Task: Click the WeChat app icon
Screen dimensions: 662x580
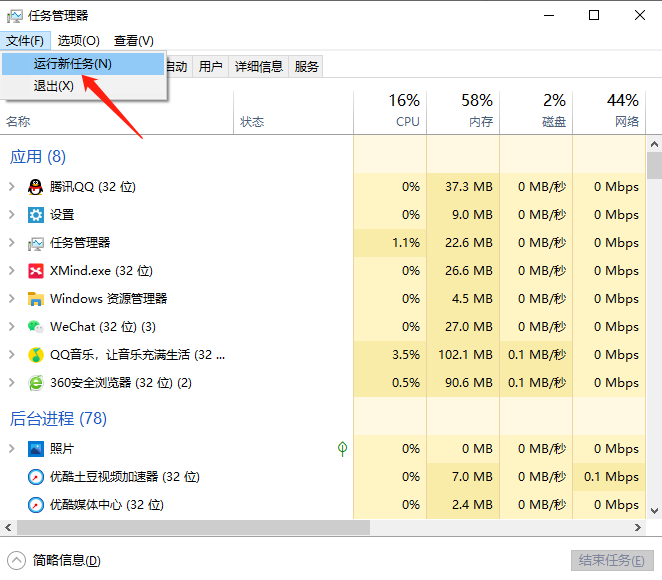Action: 36,327
